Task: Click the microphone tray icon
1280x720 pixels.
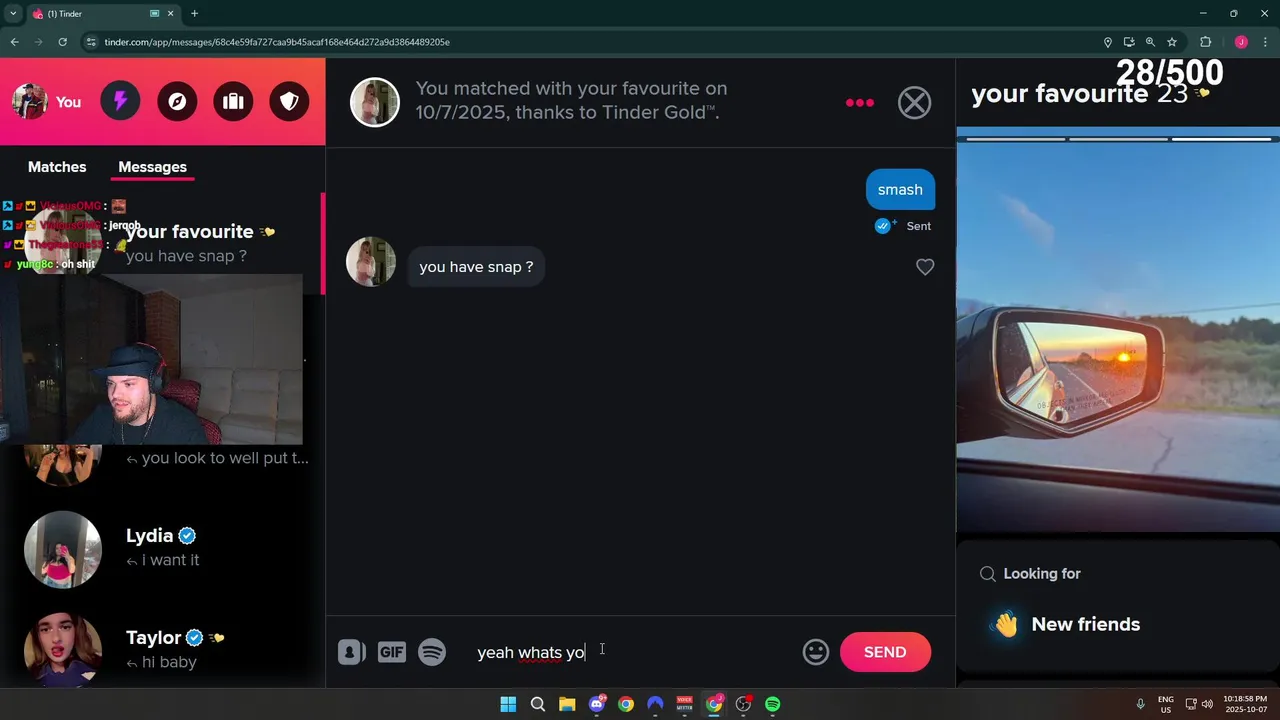Action: point(1140,704)
